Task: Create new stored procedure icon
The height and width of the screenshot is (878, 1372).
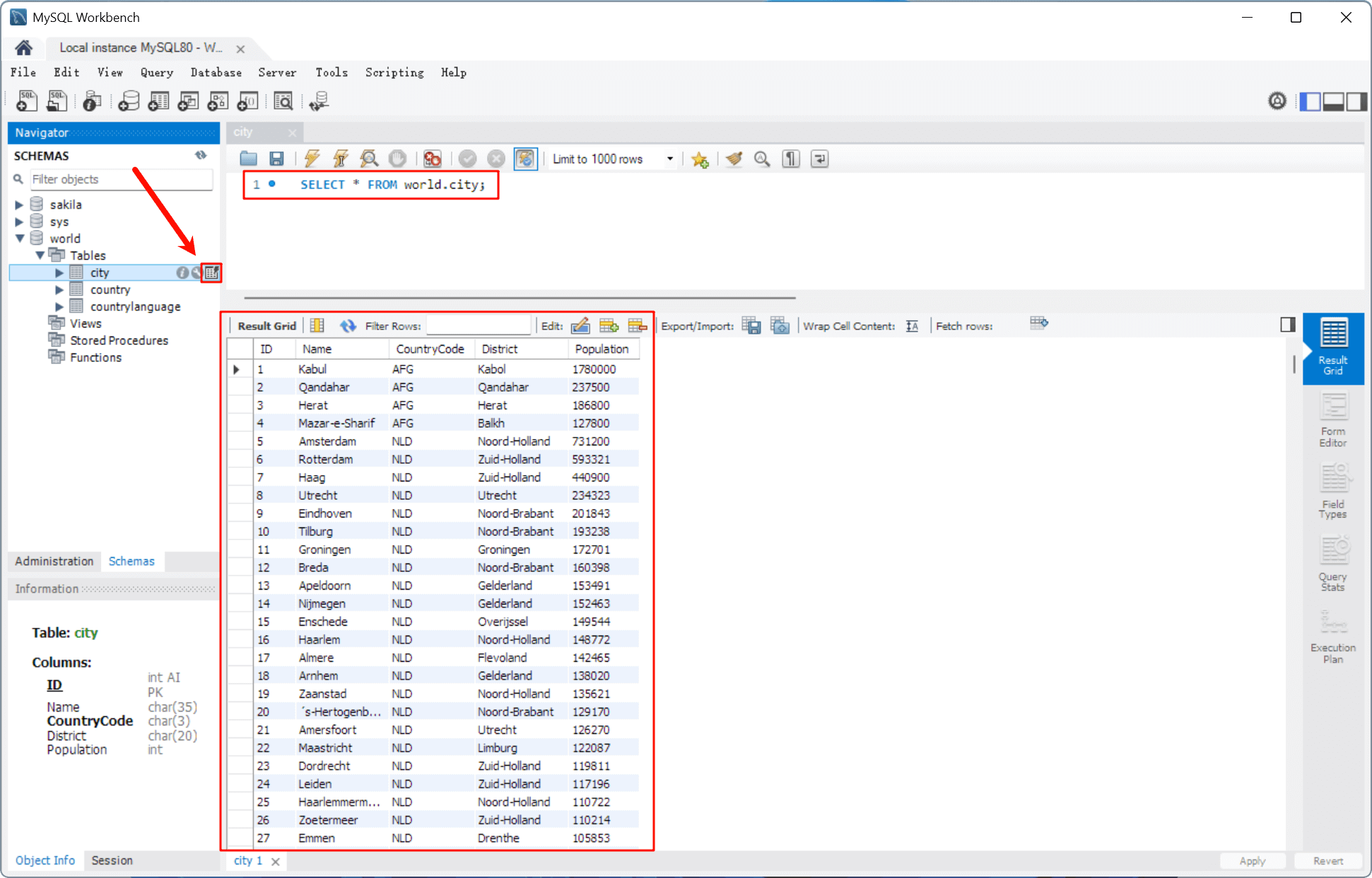Action: click(218, 101)
